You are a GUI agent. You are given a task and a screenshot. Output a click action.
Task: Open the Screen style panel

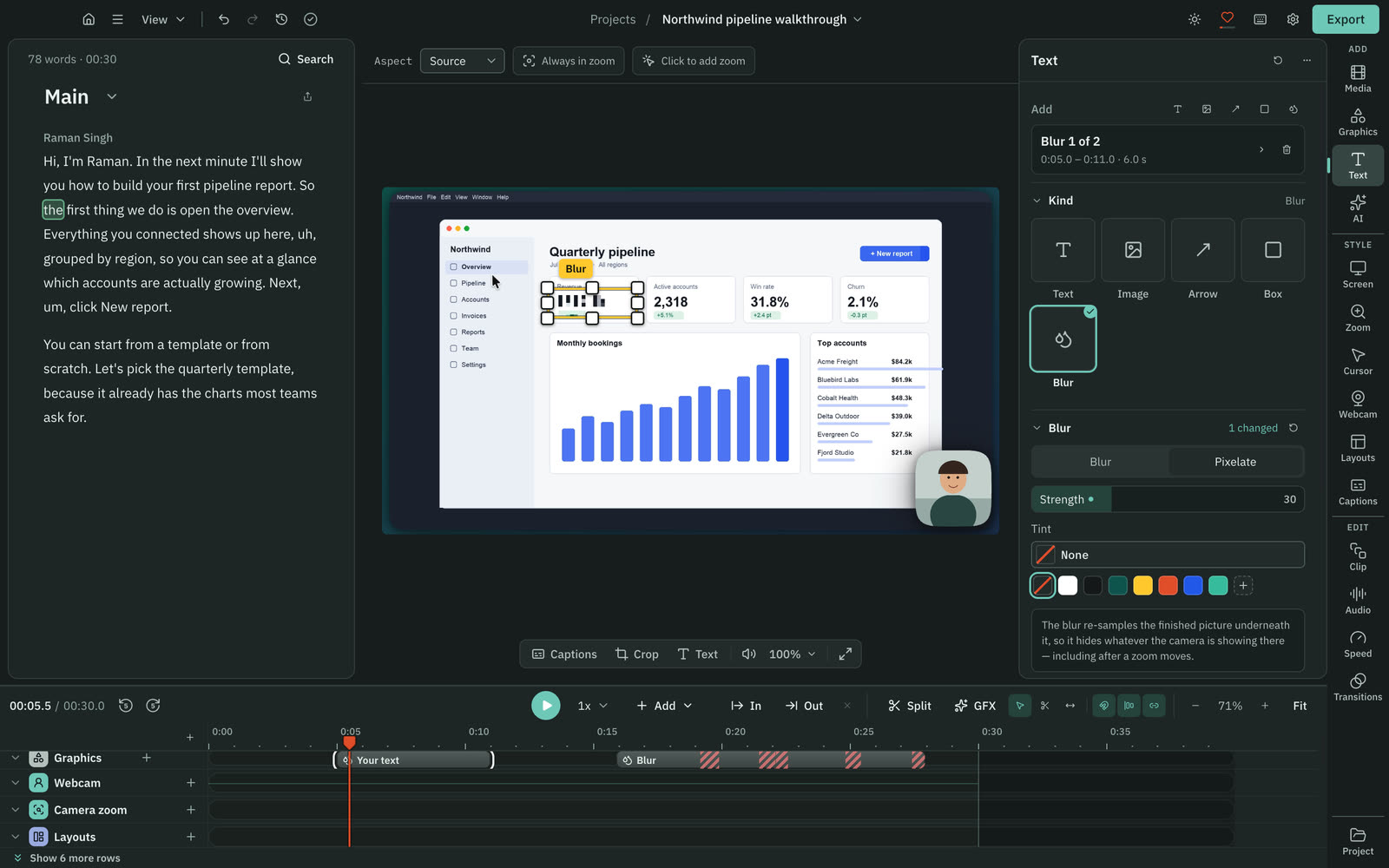(x=1358, y=274)
